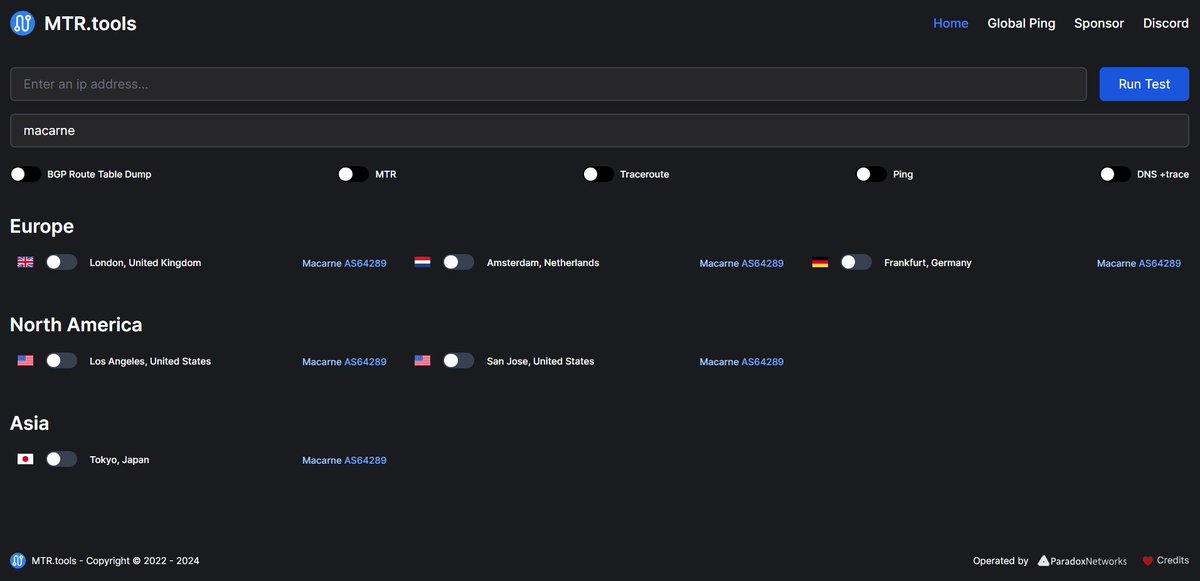Click the 'Europe' section heading

click(x=42, y=227)
